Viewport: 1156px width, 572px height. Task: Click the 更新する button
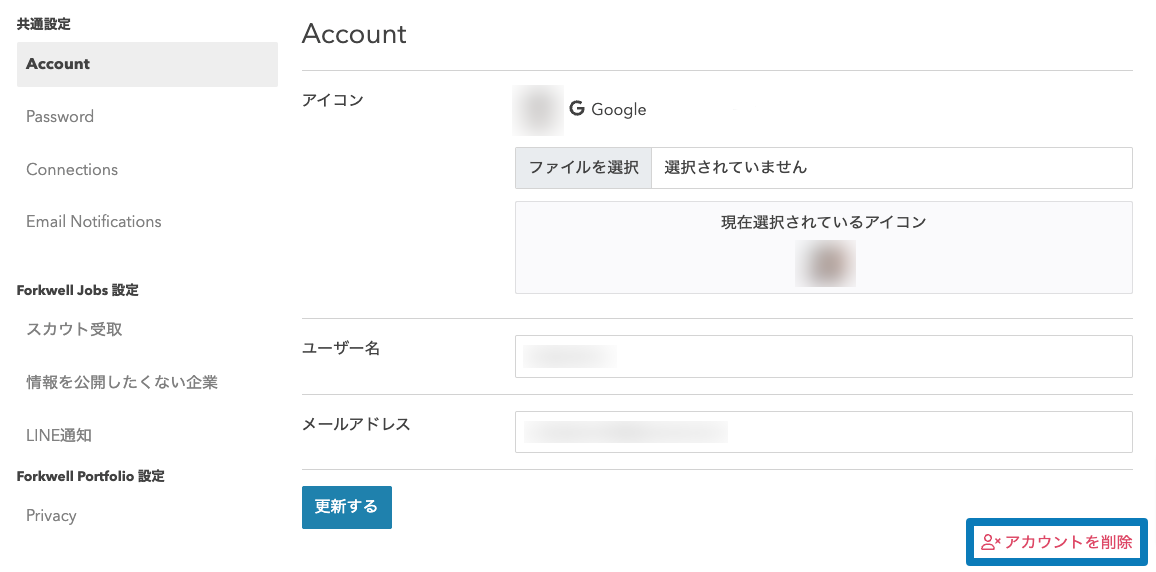347,507
